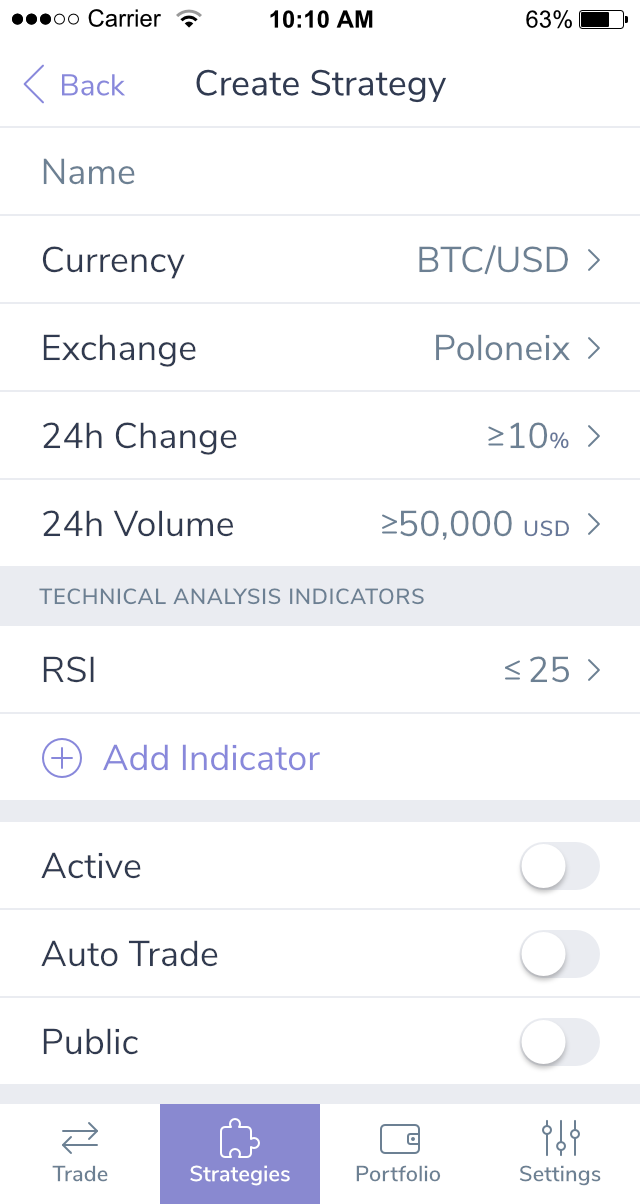Viewport: 640px width, 1204px height.
Task: Tap the battery status icon
Action: [x=600, y=19]
